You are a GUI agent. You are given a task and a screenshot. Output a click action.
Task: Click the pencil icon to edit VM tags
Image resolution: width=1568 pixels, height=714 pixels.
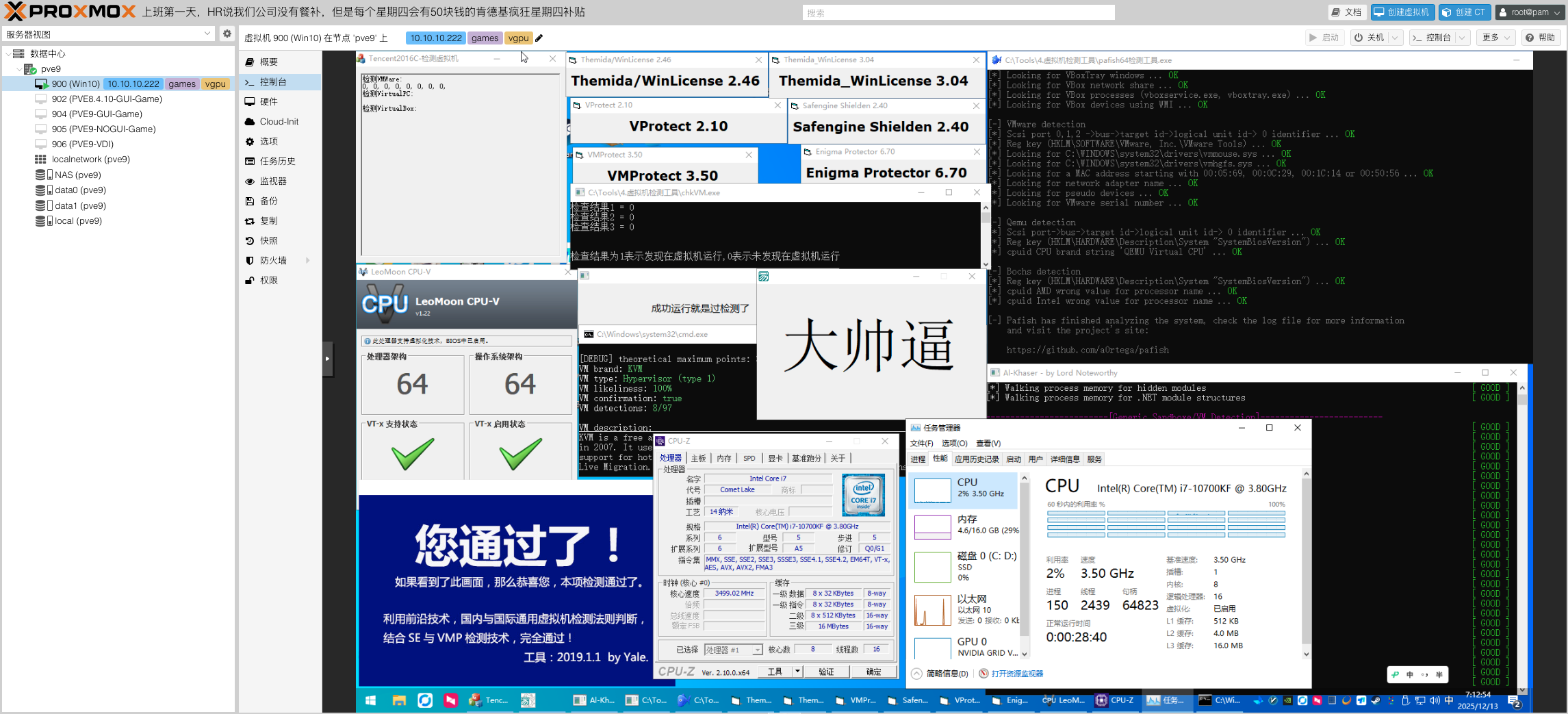coord(539,38)
